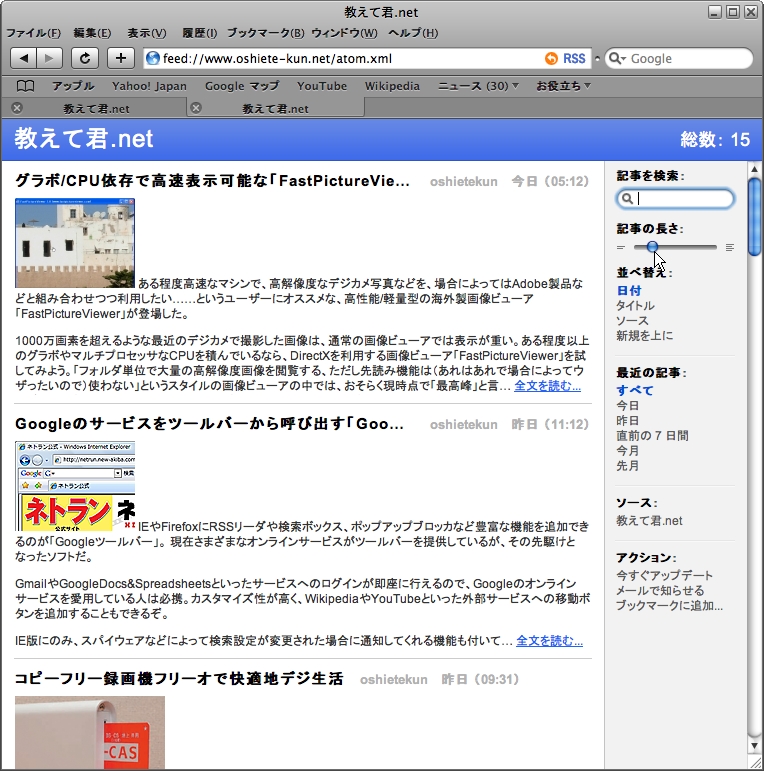Select the 教えて君.net source

649,521
